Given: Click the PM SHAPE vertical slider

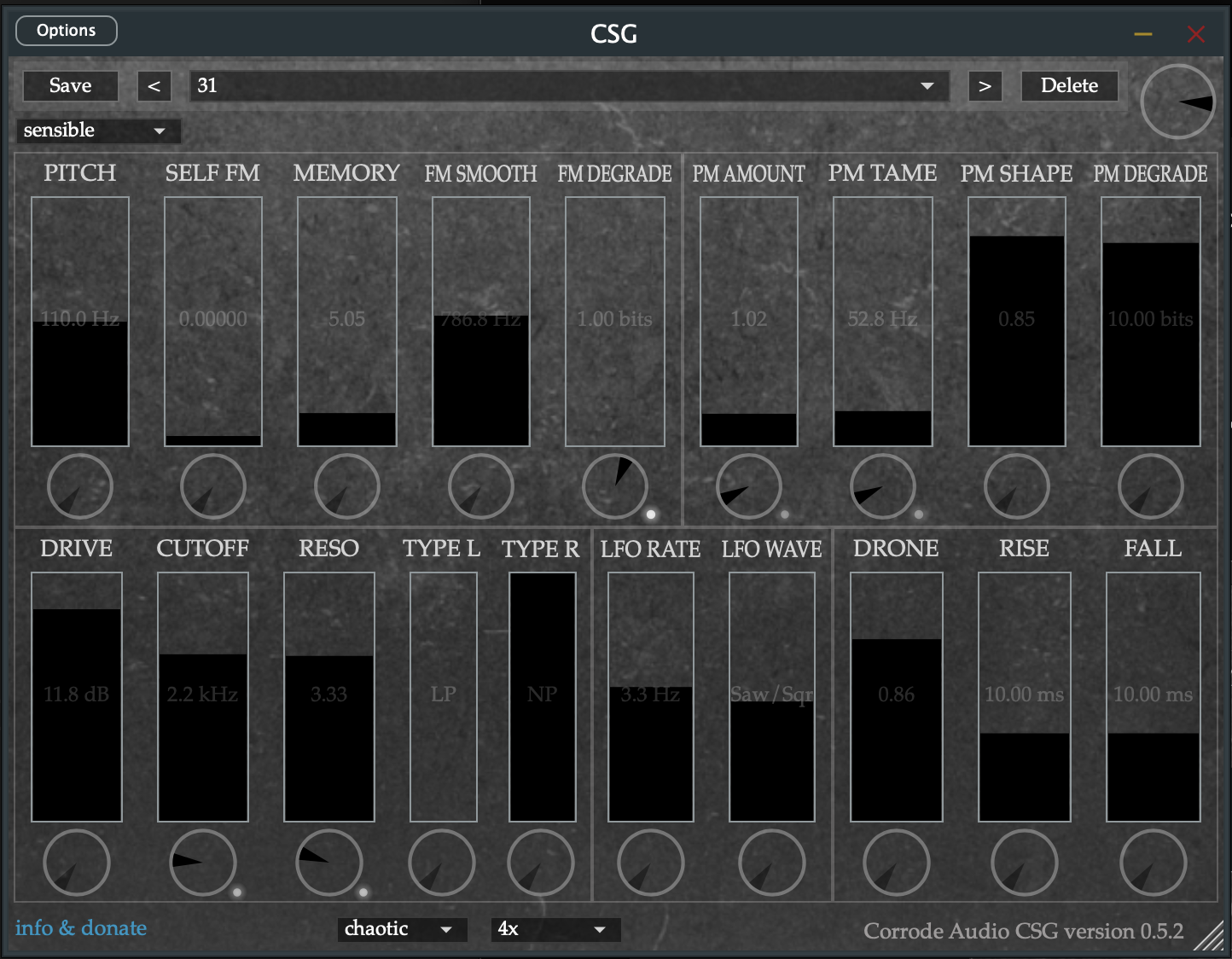Looking at the screenshot, I should [x=1016, y=322].
